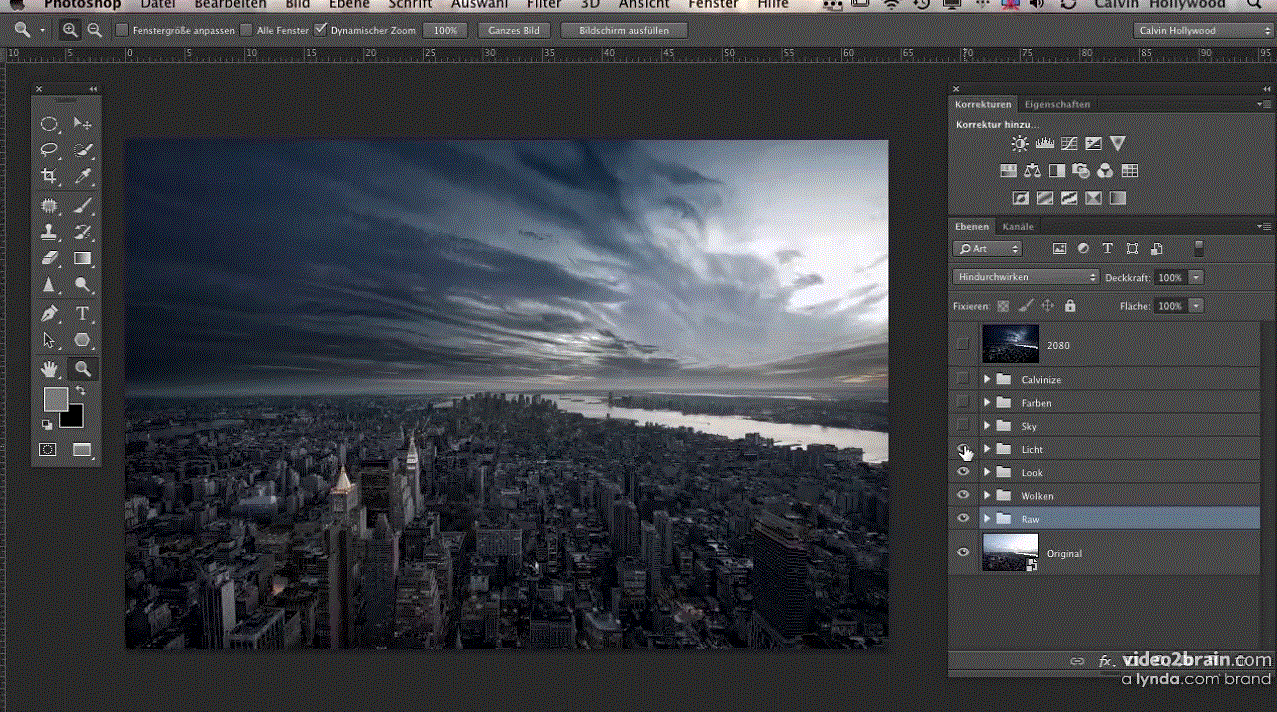This screenshot has height=712, width=1277.
Task: Click the Ganzes Bild button
Action: (514, 30)
